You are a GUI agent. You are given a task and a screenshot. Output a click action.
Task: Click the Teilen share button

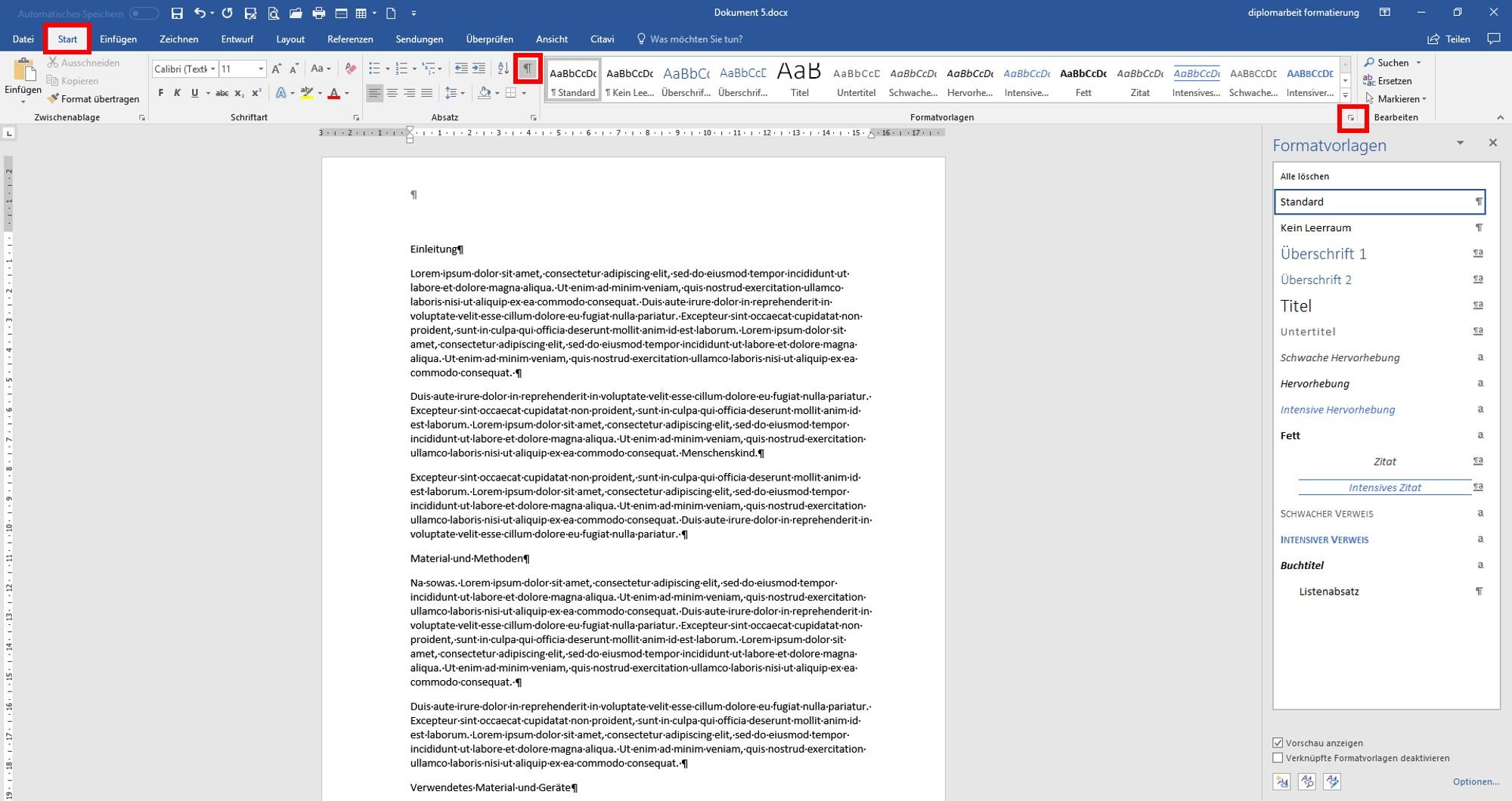pyautogui.click(x=1448, y=39)
